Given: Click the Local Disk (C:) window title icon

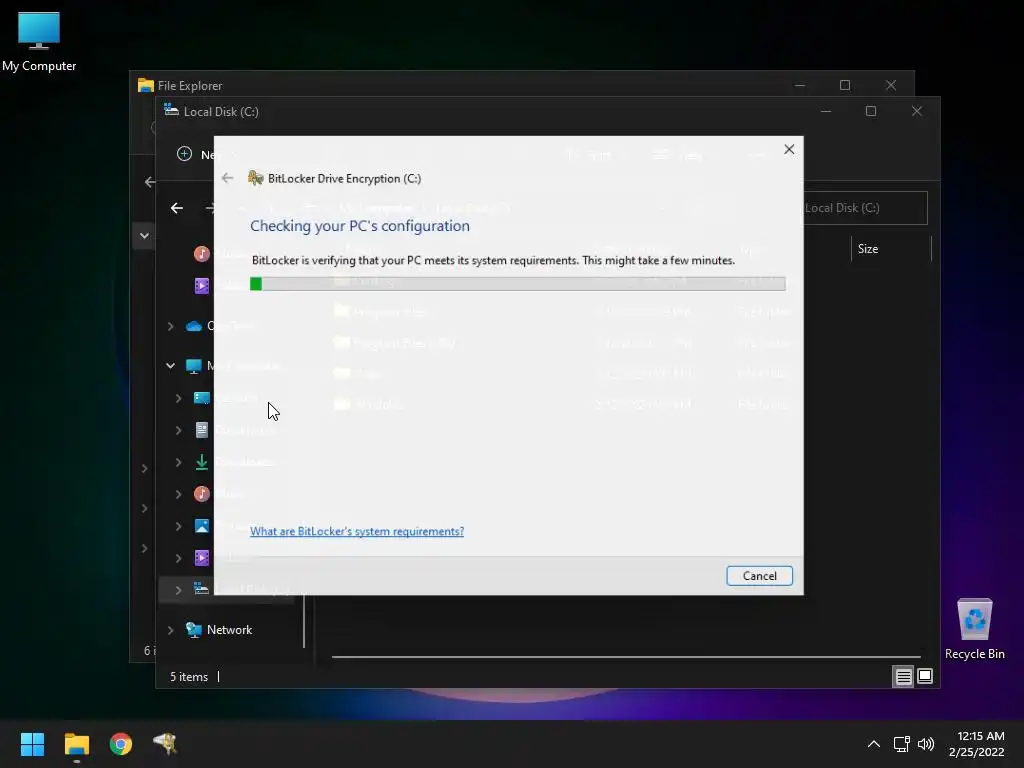Looking at the screenshot, I should tap(171, 110).
